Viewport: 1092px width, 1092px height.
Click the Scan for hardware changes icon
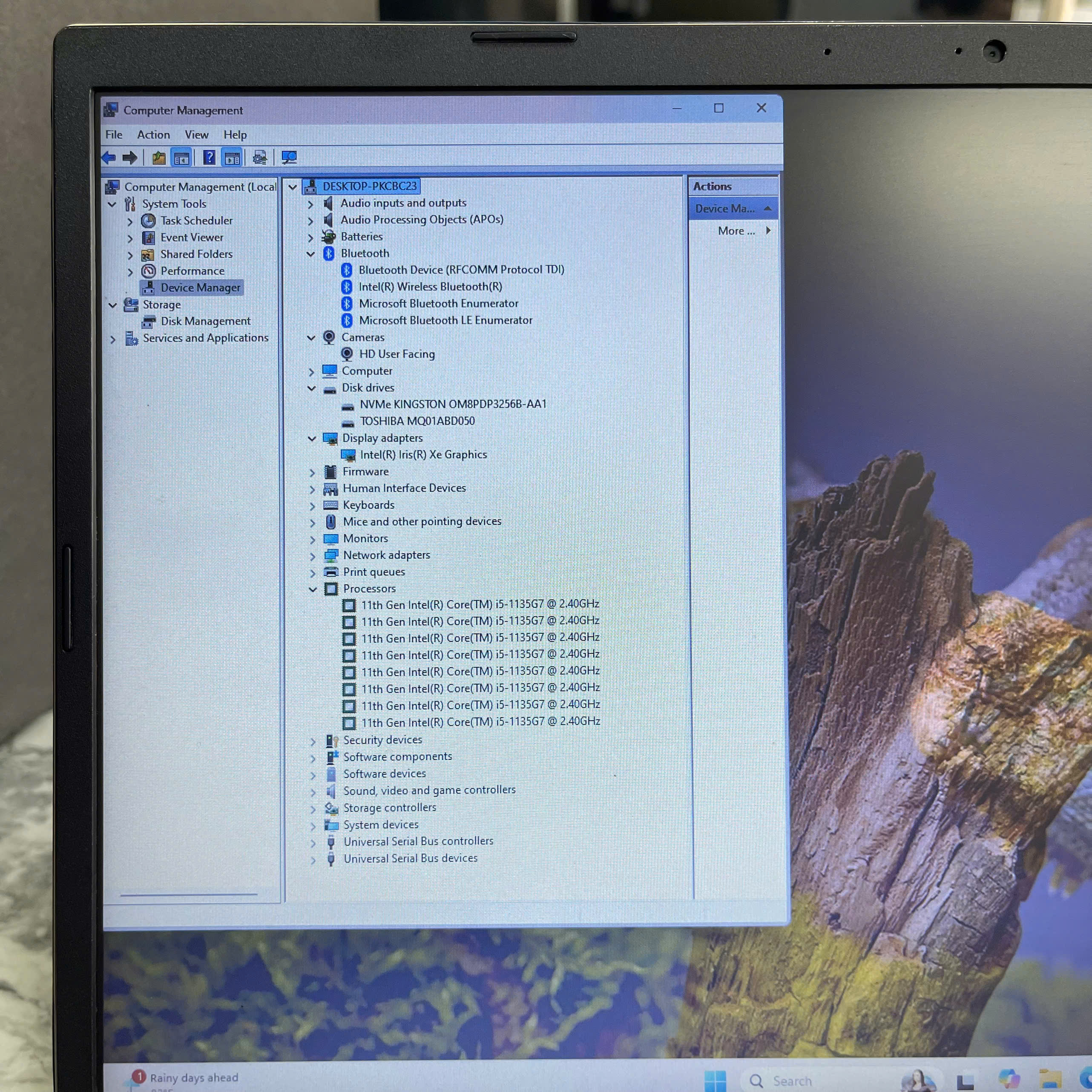point(260,158)
